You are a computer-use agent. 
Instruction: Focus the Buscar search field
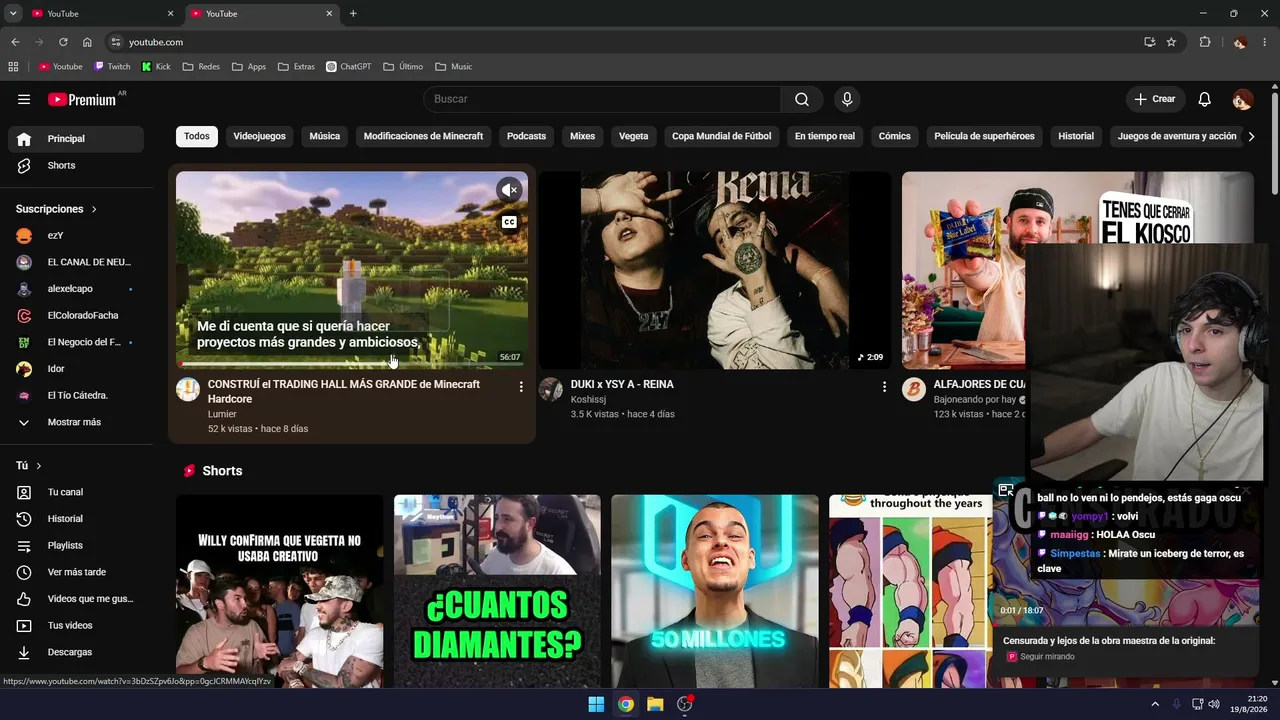(602, 99)
